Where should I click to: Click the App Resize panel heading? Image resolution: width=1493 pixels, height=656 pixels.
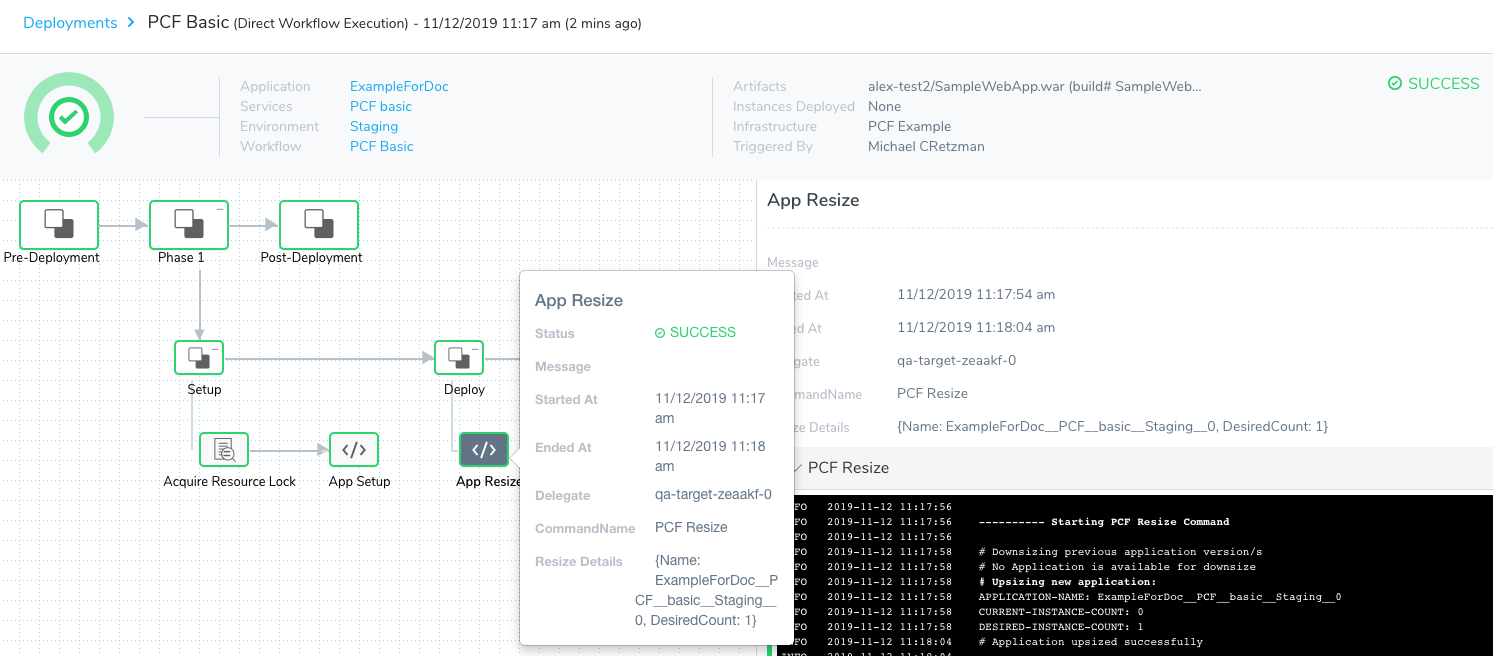[x=813, y=200]
